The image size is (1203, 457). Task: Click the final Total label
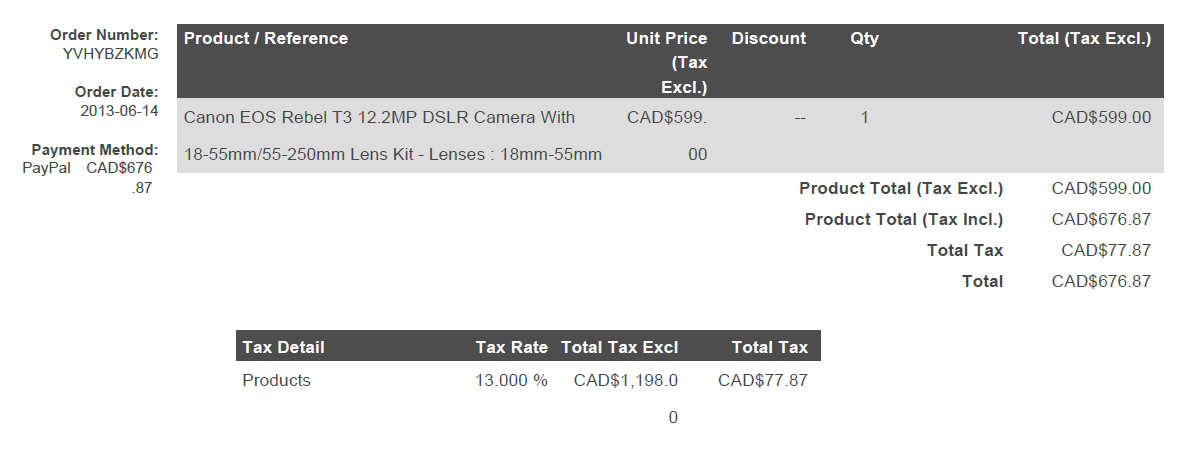(x=982, y=282)
